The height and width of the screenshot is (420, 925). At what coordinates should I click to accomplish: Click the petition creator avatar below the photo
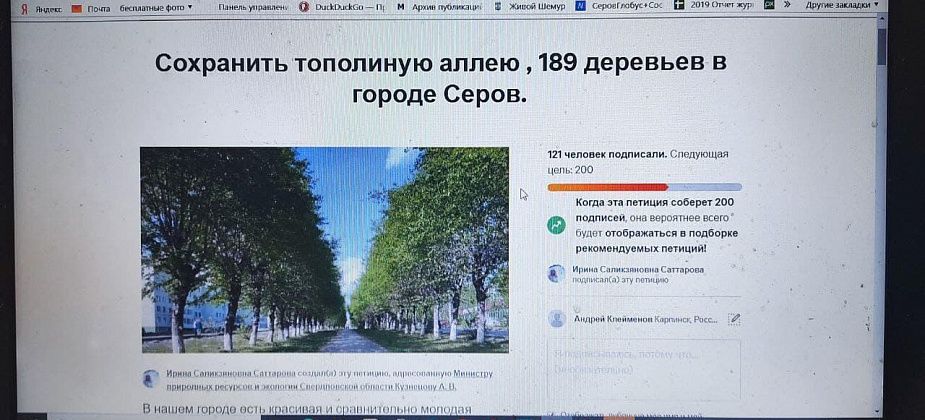pos(151,379)
